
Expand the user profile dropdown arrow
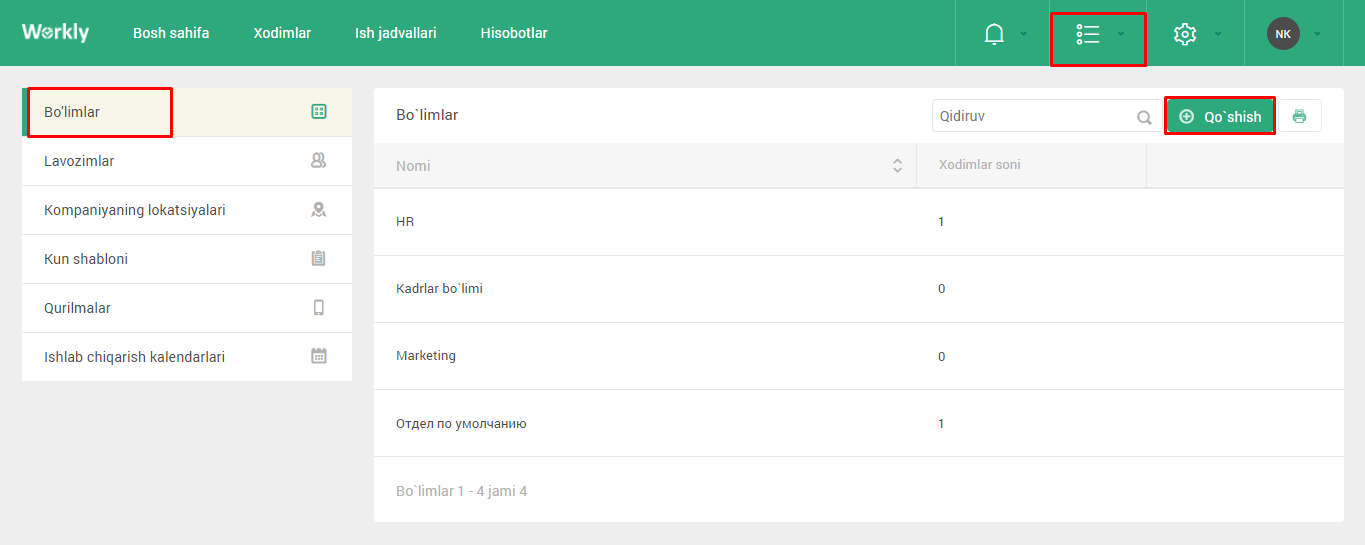pyautogui.click(x=1317, y=34)
